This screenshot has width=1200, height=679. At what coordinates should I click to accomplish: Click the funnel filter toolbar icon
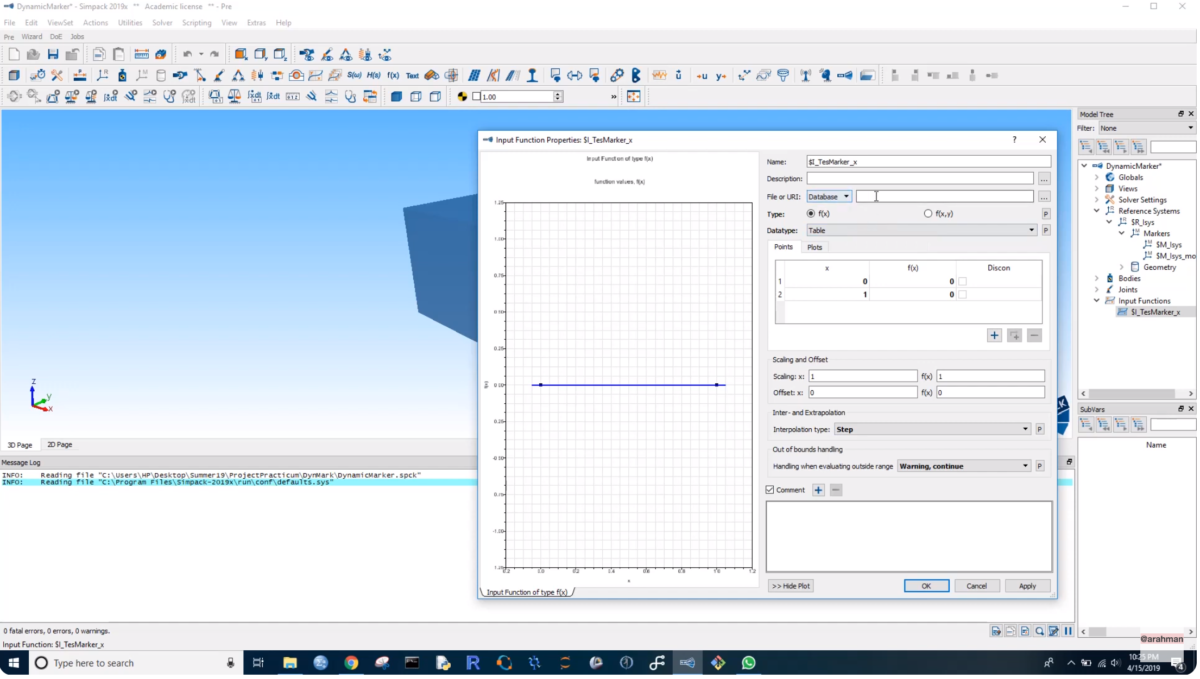coord(783,75)
